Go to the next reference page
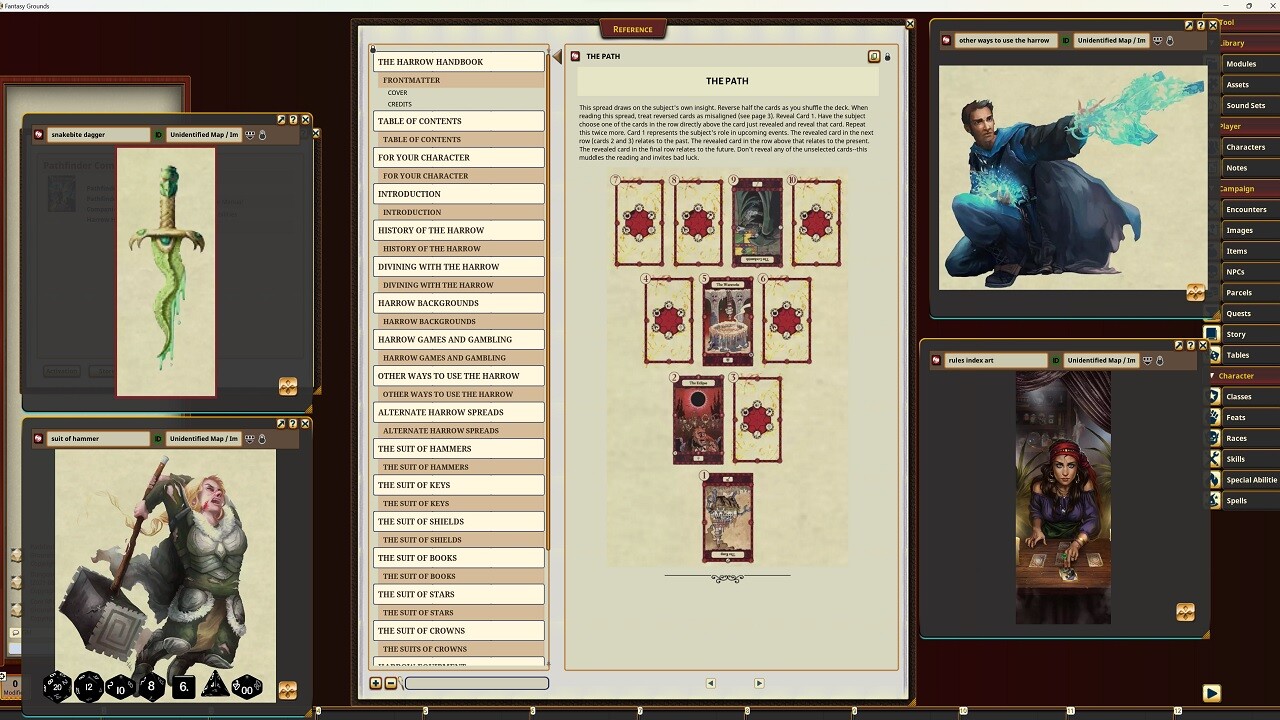1280x720 pixels. [x=759, y=683]
